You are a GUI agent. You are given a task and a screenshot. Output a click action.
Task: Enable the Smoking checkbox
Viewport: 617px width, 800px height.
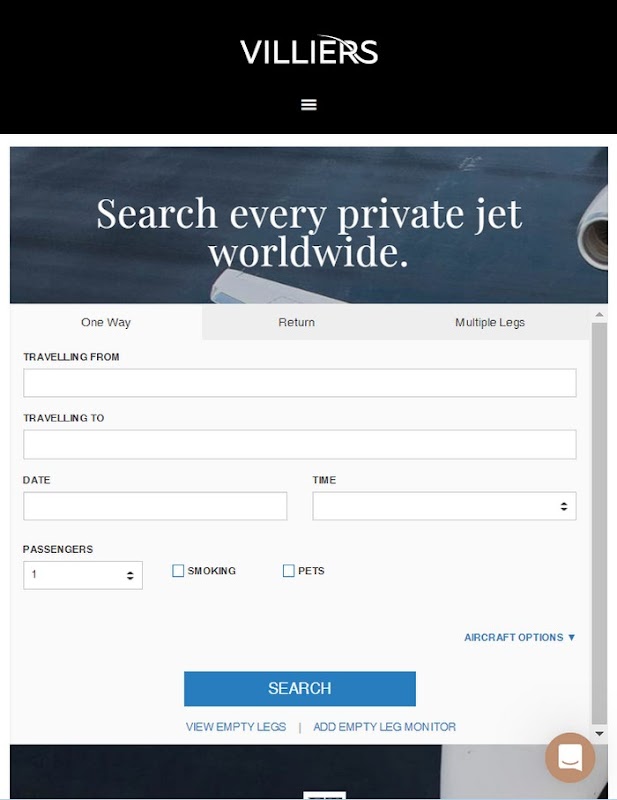point(178,570)
